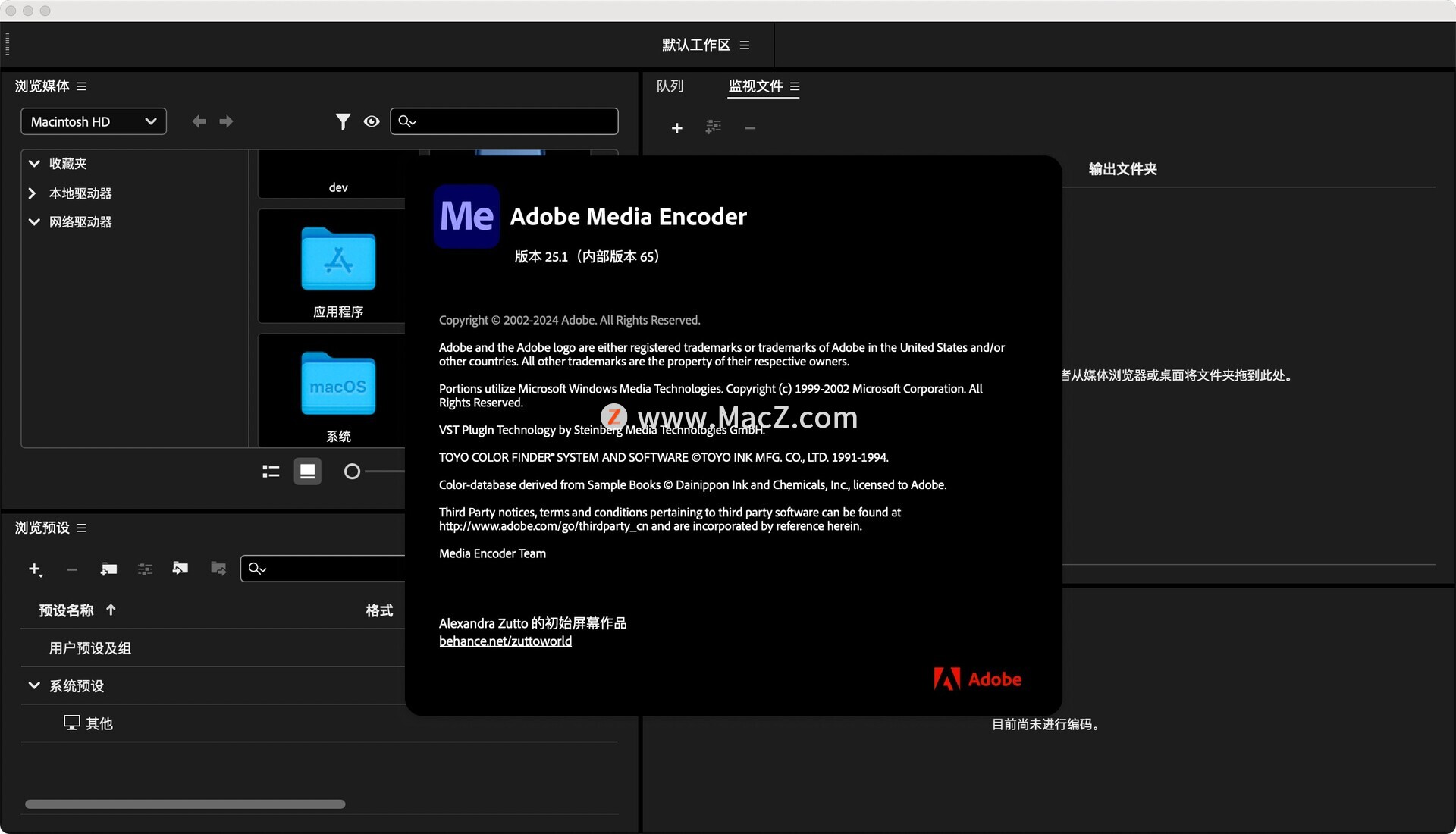Viewport: 1456px width, 834px height.
Task: Collapse the 收藏夹 favorites tree
Action: pos(34,163)
